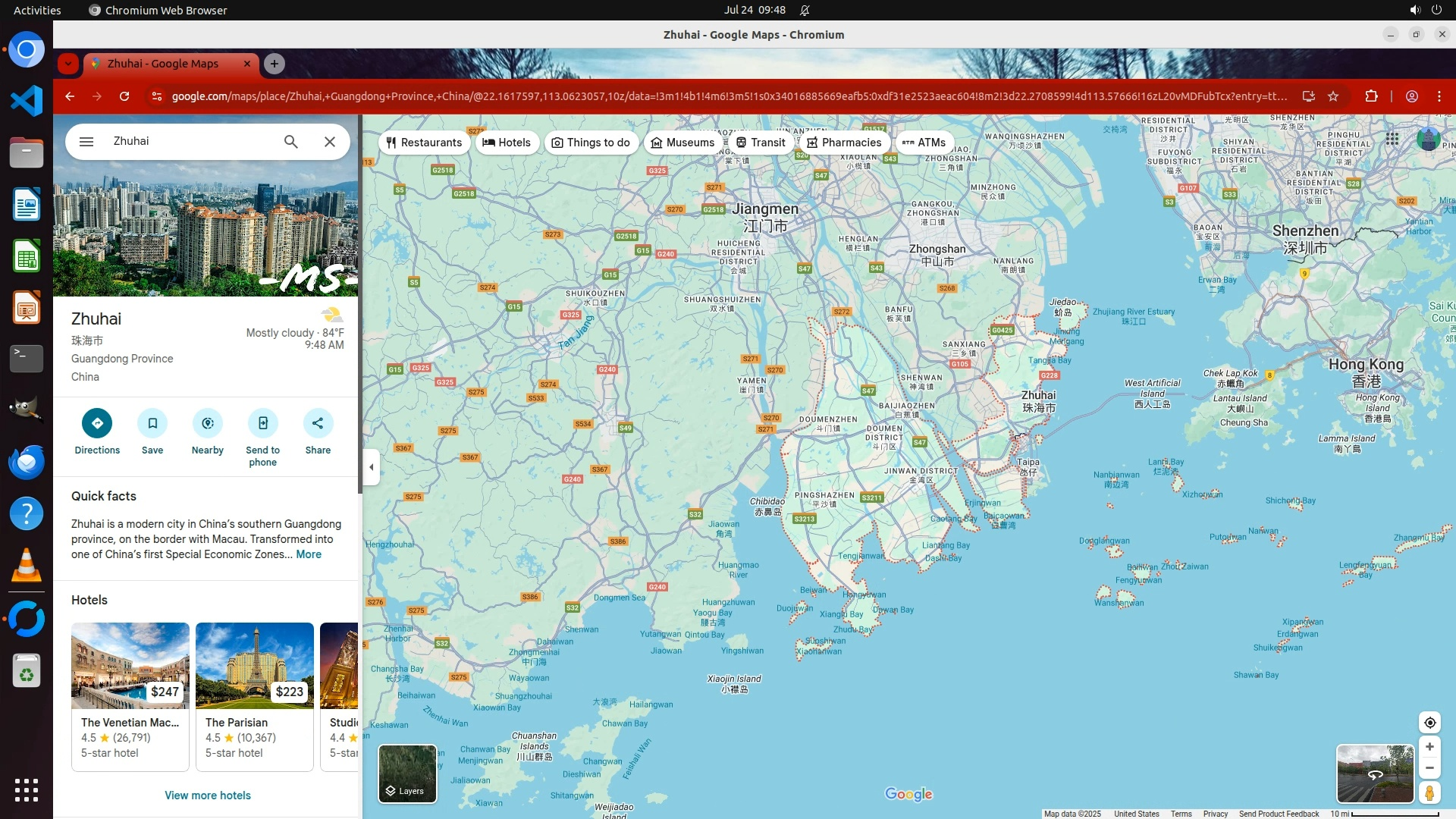The image size is (1456, 819).
Task: Select the Museums category chip
Action: point(682,143)
